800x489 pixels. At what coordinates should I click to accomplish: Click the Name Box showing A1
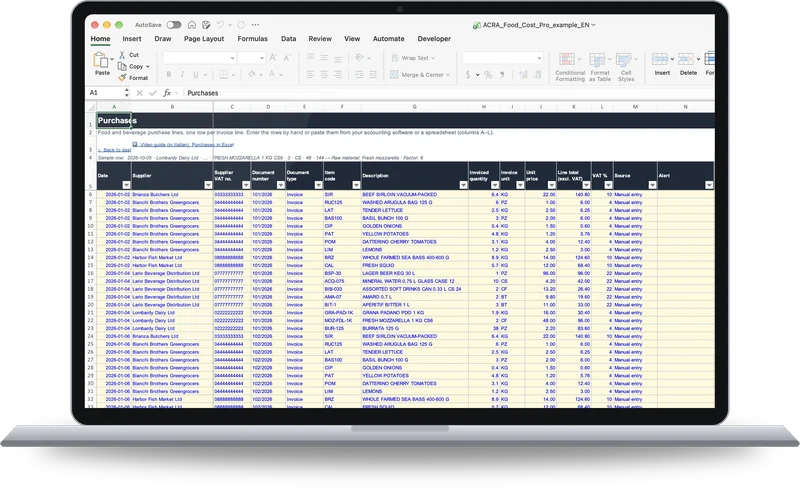click(x=107, y=93)
